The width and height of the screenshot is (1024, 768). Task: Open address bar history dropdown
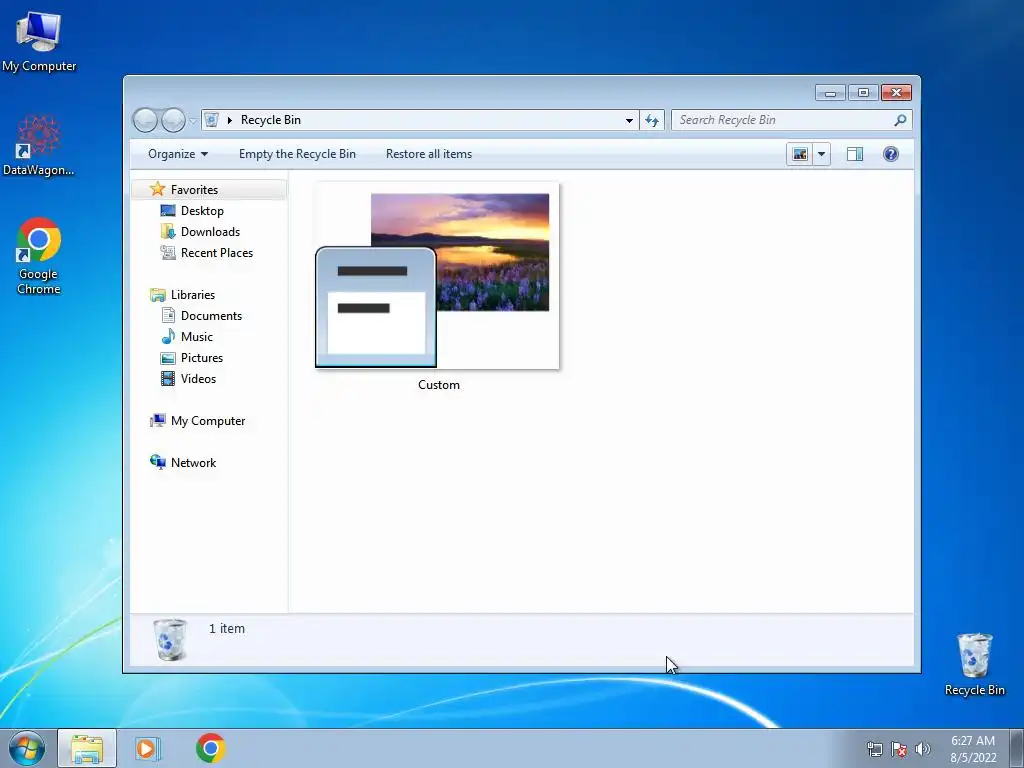[x=629, y=120]
